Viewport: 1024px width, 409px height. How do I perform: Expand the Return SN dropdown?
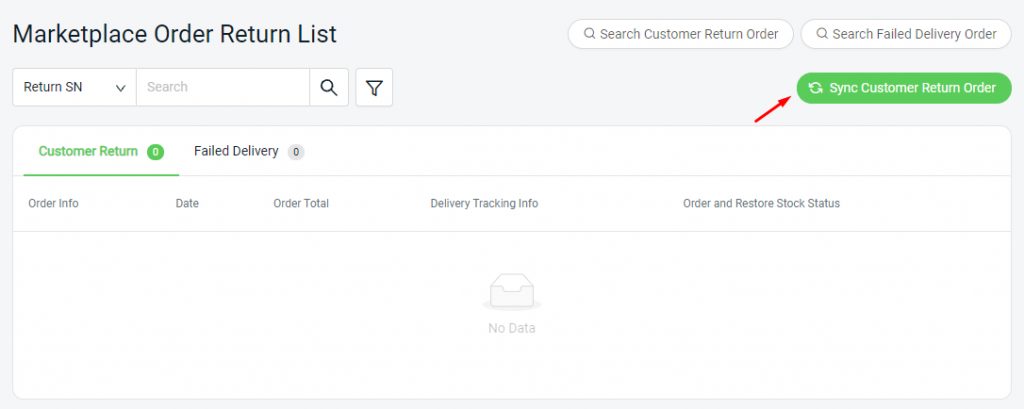74,87
